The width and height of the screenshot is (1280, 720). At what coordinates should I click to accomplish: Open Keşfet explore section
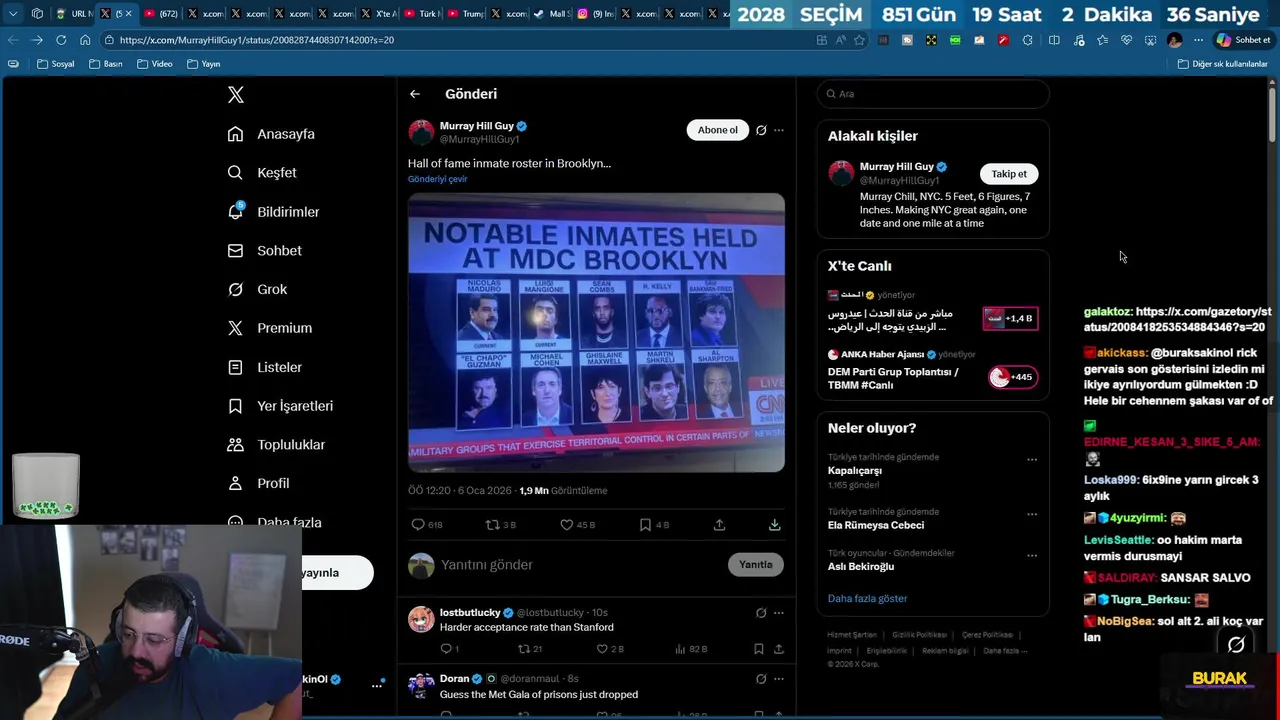pos(262,173)
